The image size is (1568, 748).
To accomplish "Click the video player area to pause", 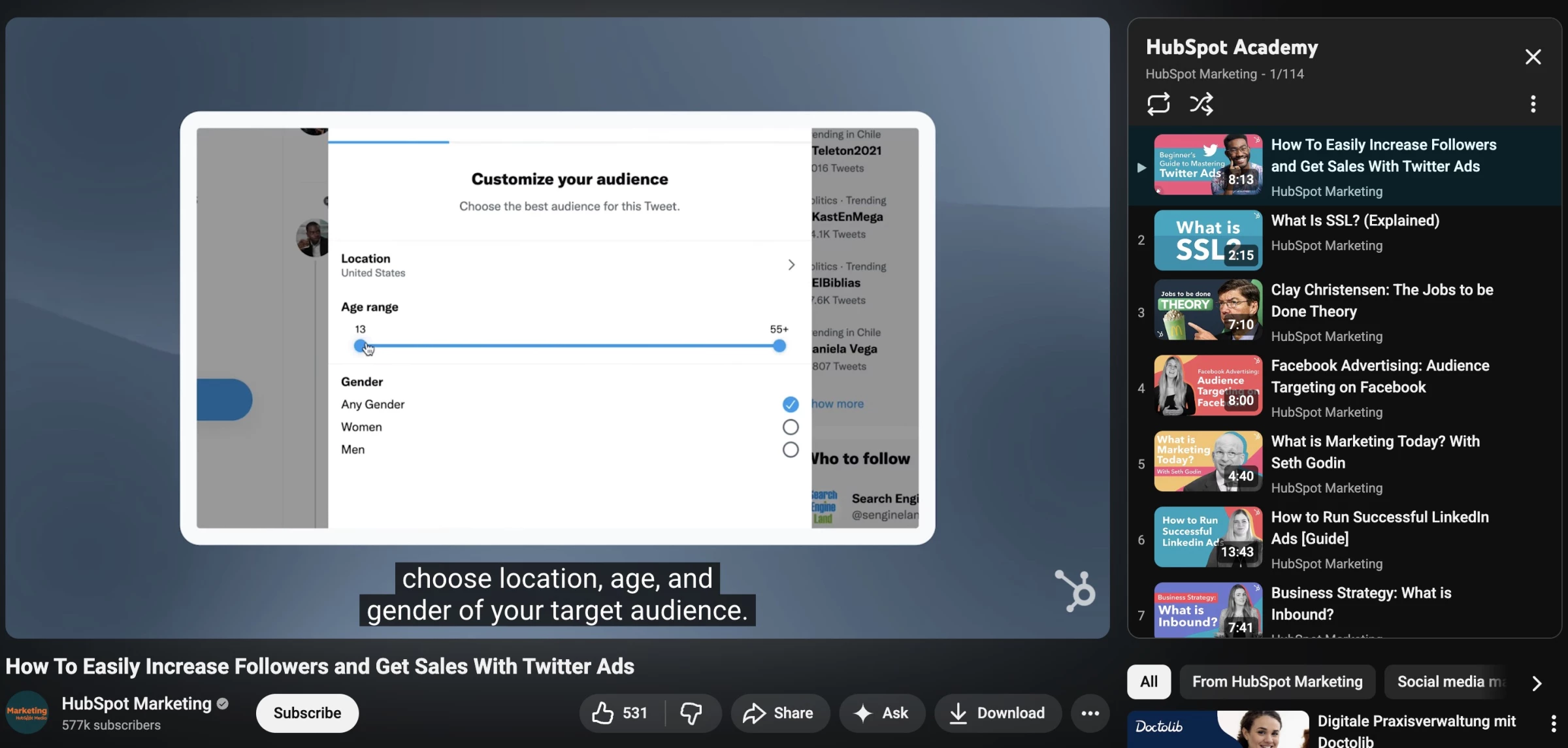I will click(557, 328).
